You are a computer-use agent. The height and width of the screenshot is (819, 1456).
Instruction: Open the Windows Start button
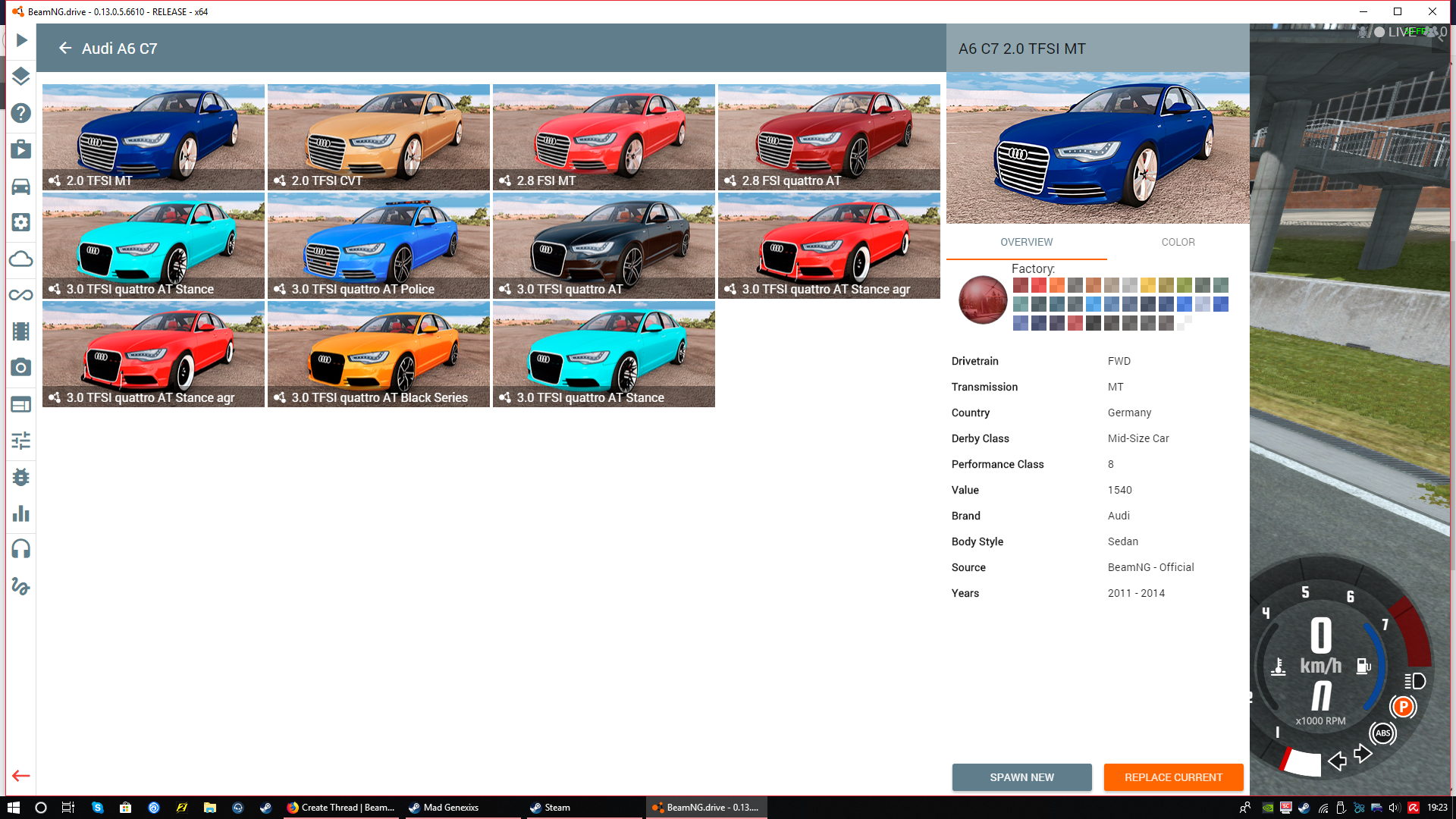pos(13,808)
